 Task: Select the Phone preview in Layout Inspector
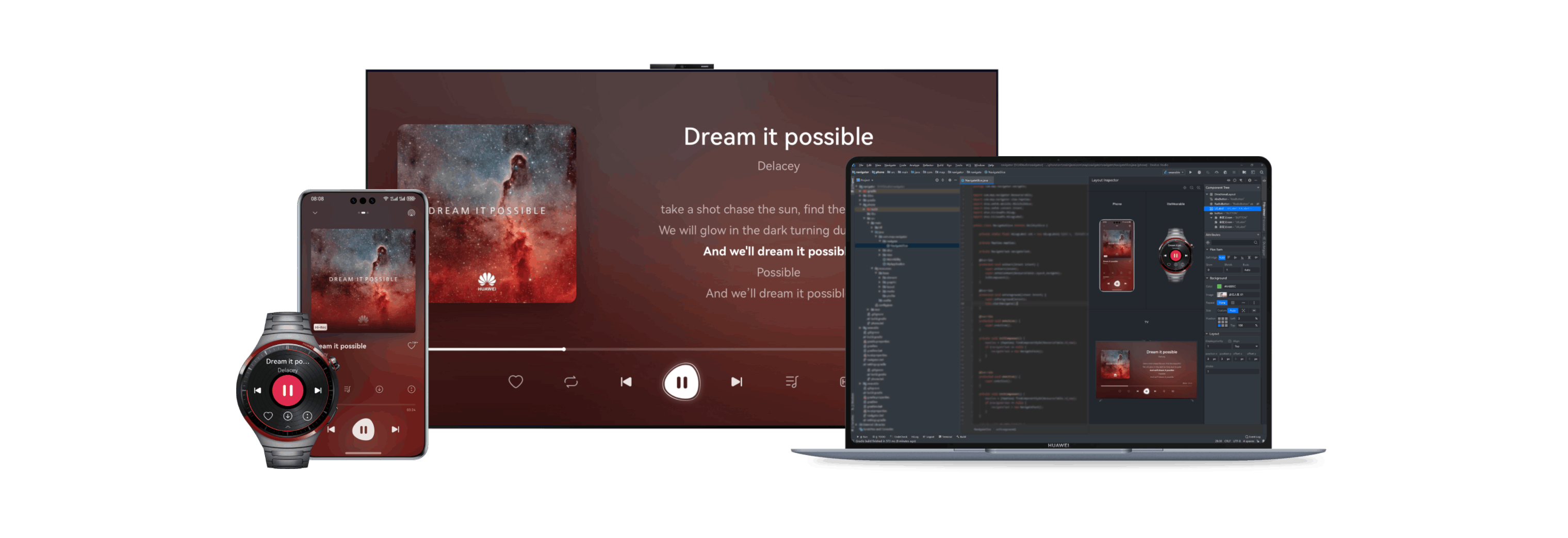pyautogui.click(x=1116, y=255)
